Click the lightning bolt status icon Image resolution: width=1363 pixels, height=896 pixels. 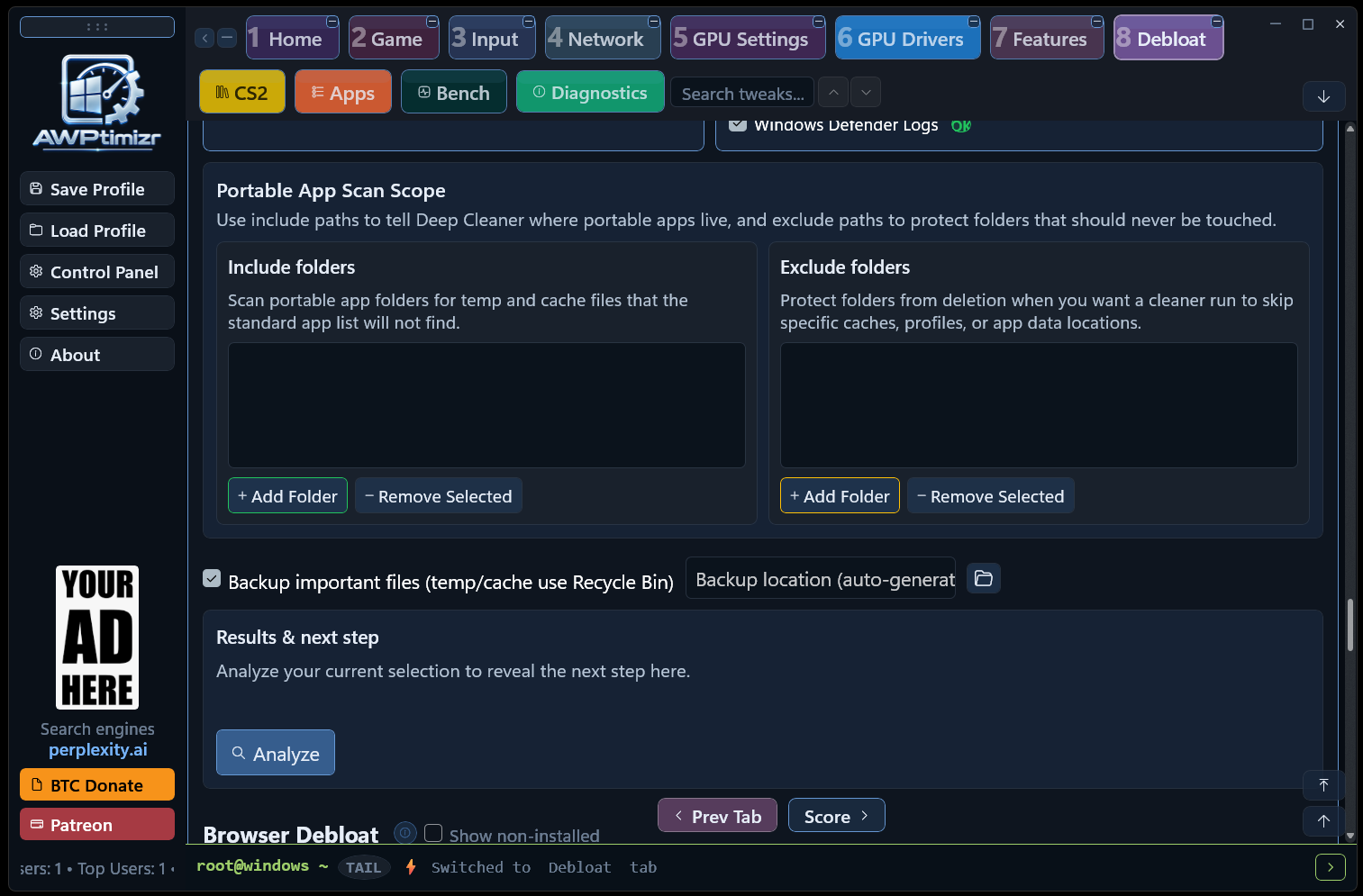(x=411, y=866)
